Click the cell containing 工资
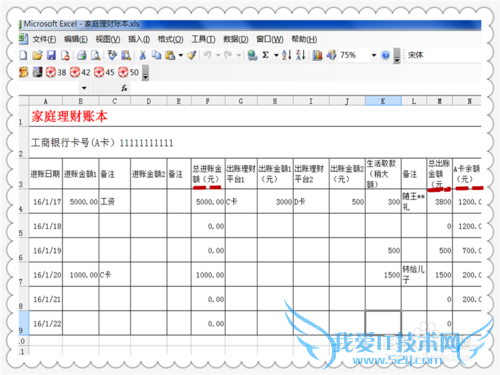 114,202
